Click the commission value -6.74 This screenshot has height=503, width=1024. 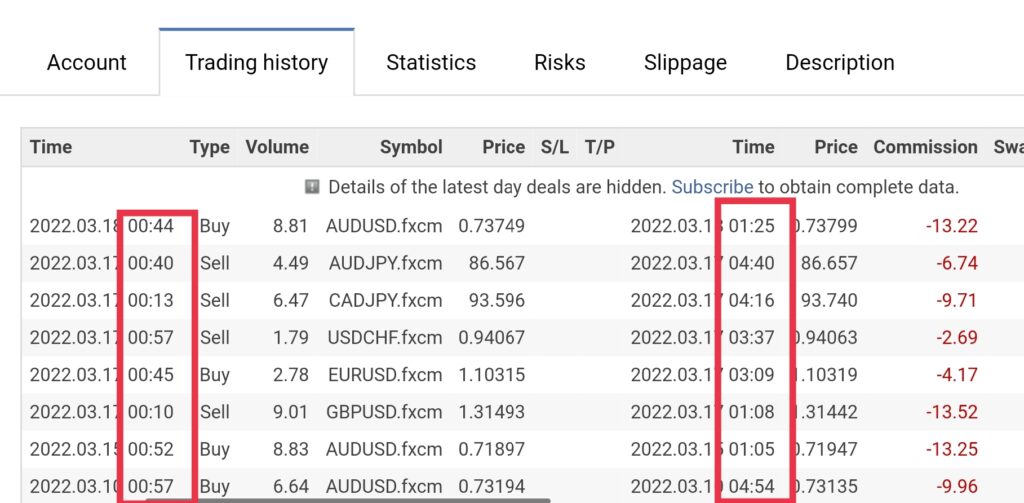957,263
